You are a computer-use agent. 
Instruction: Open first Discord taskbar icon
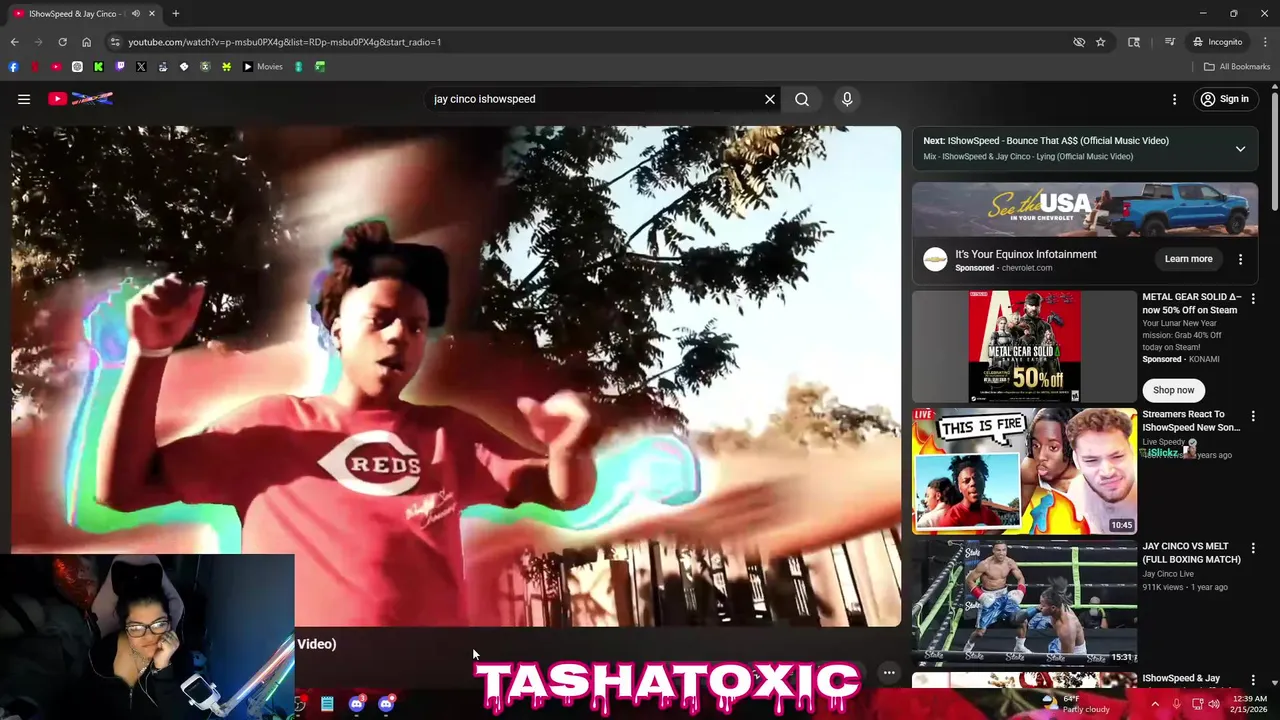(x=357, y=704)
